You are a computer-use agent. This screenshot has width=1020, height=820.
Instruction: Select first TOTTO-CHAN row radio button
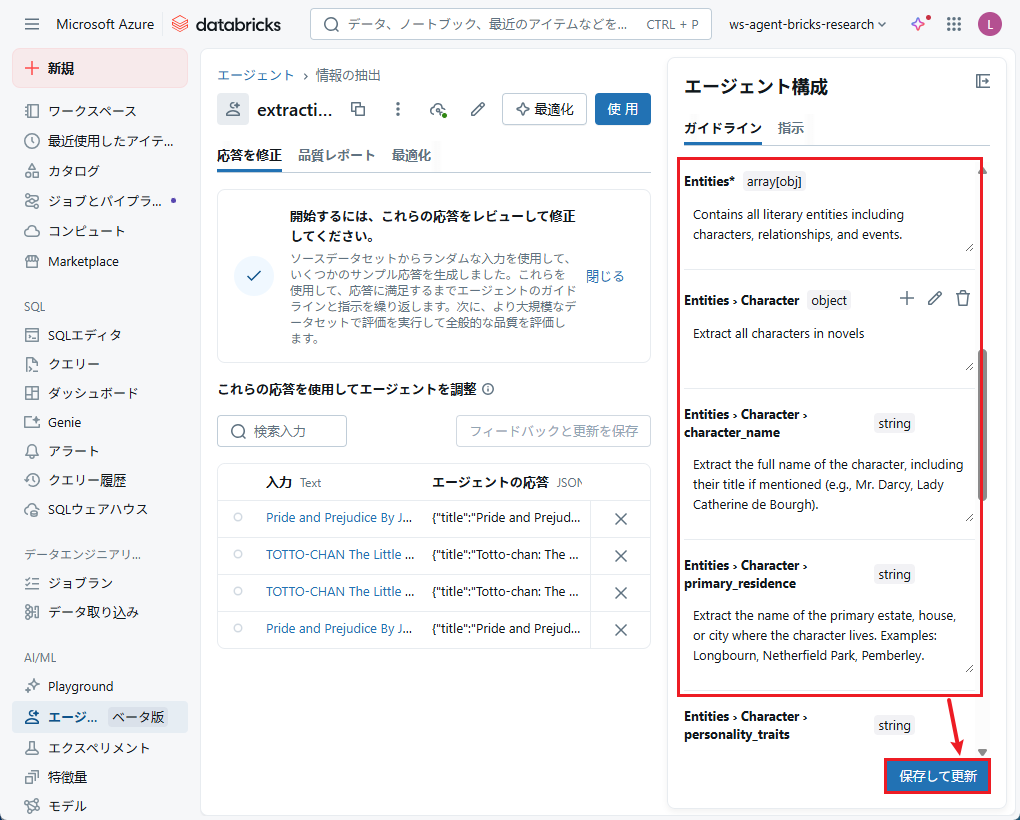(238, 554)
